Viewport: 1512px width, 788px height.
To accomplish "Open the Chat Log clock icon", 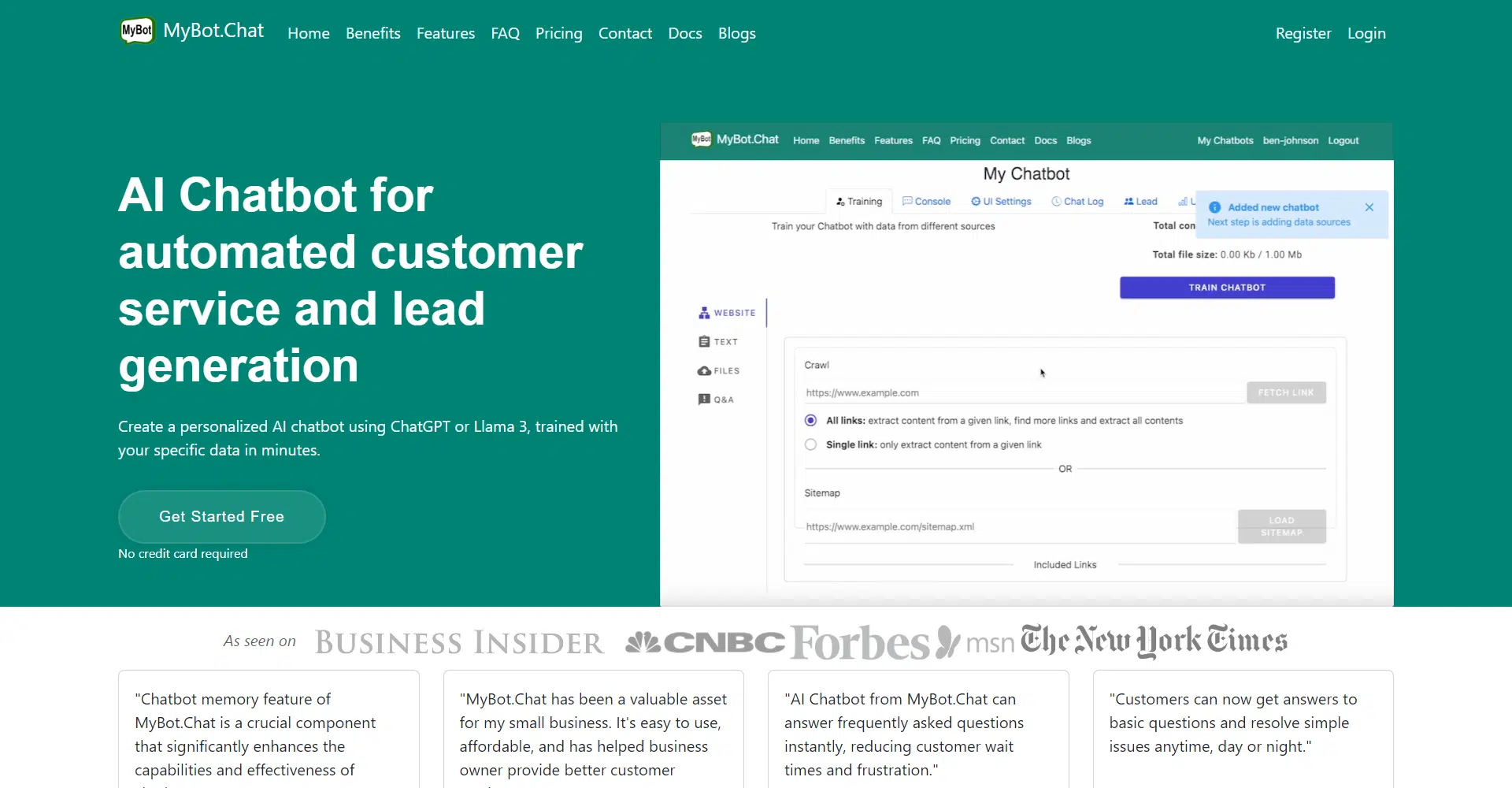I will point(1056,201).
